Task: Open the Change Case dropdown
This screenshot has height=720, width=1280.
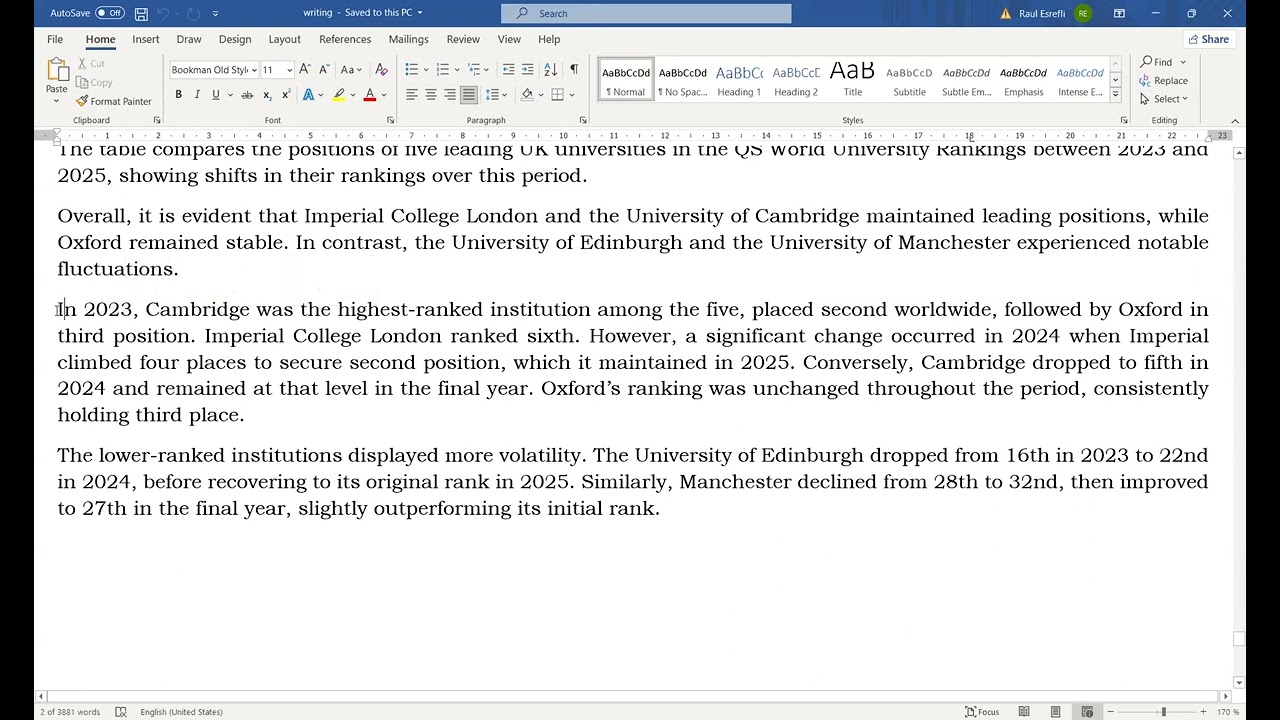Action: (351, 69)
